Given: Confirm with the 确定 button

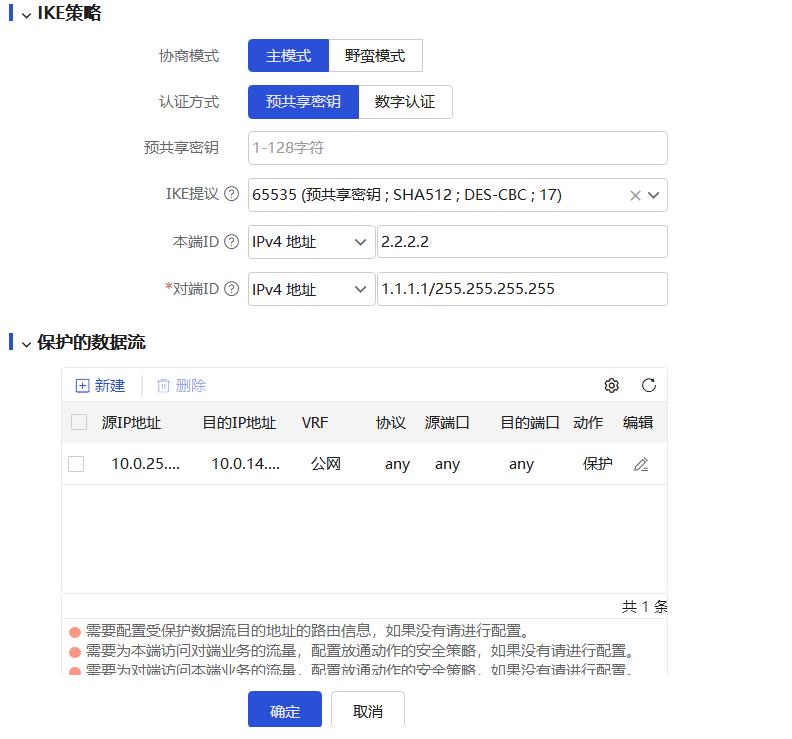Looking at the screenshot, I should tap(285, 709).
